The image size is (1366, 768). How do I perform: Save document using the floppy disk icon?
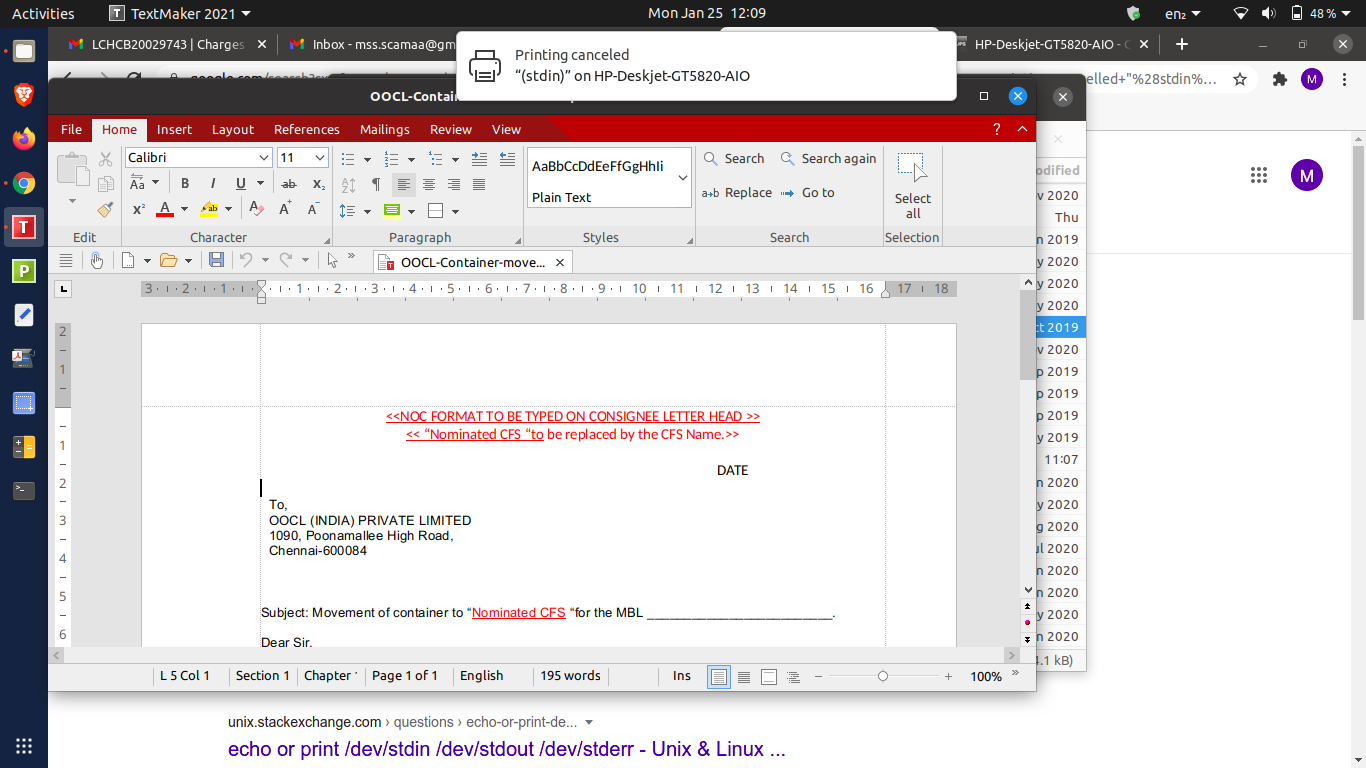[216, 260]
